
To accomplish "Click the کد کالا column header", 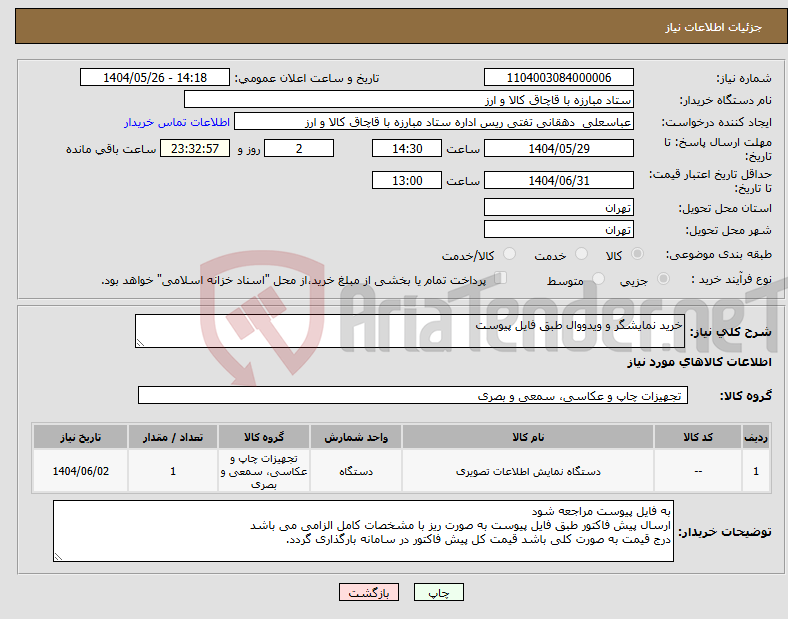I will coord(698,437).
